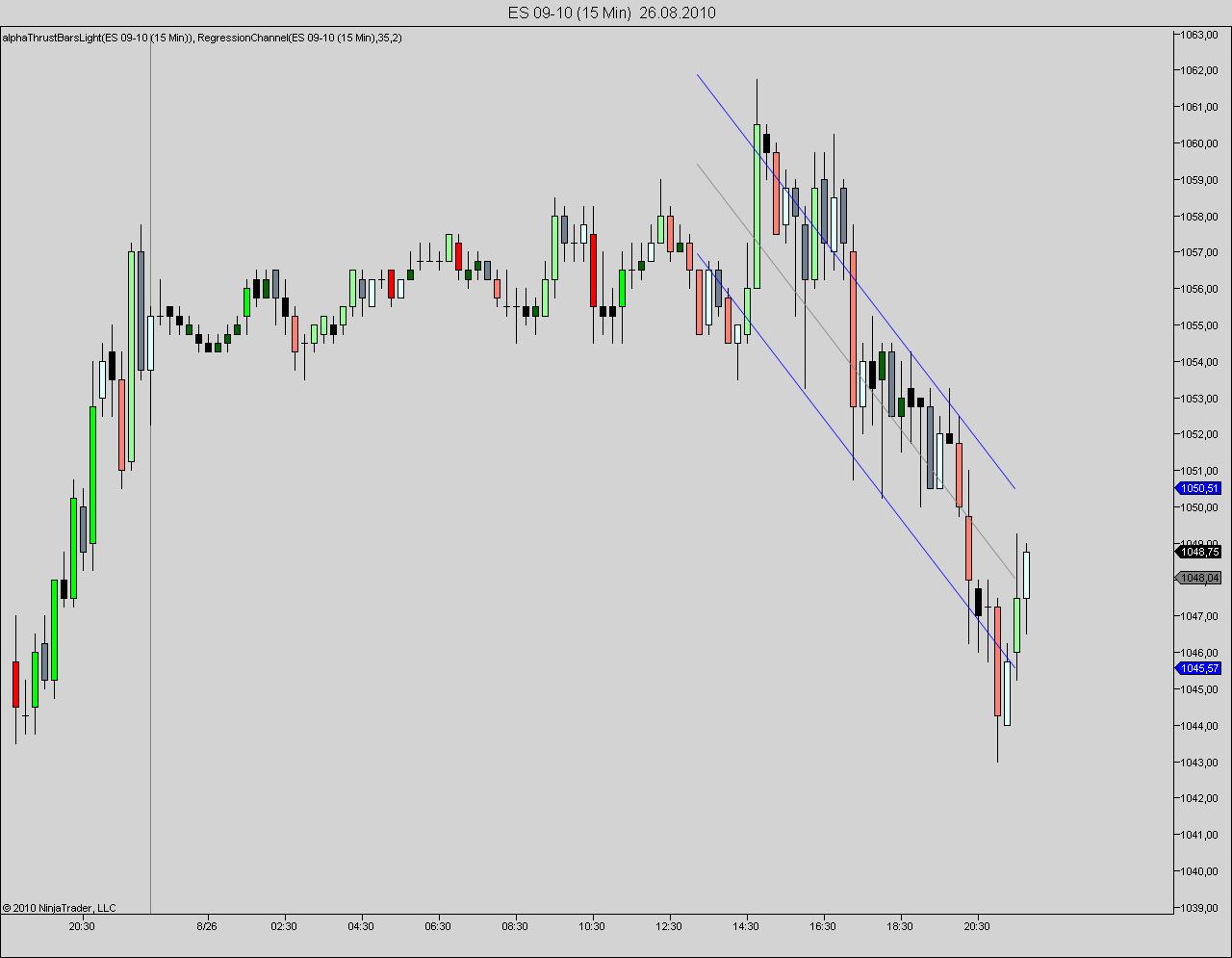The width and height of the screenshot is (1232, 958).
Task: Select the gray regression channel middle line
Action: click(x=856, y=370)
